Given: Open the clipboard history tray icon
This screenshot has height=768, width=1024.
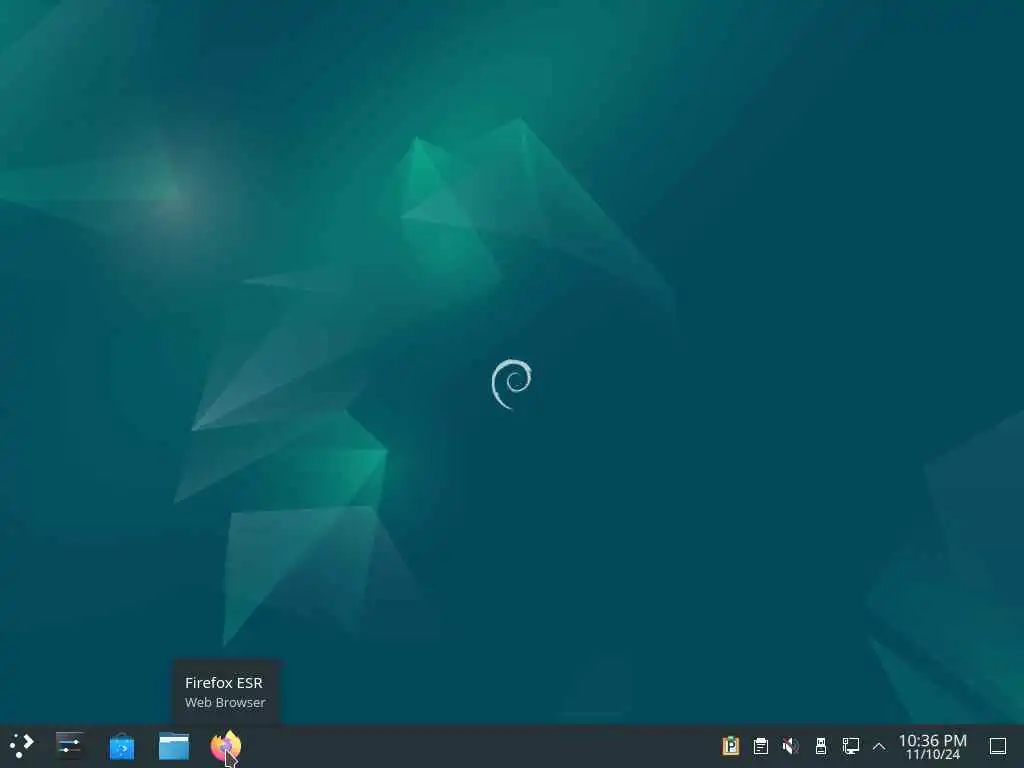Looking at the screenshot, I should [x=761, y=746].
